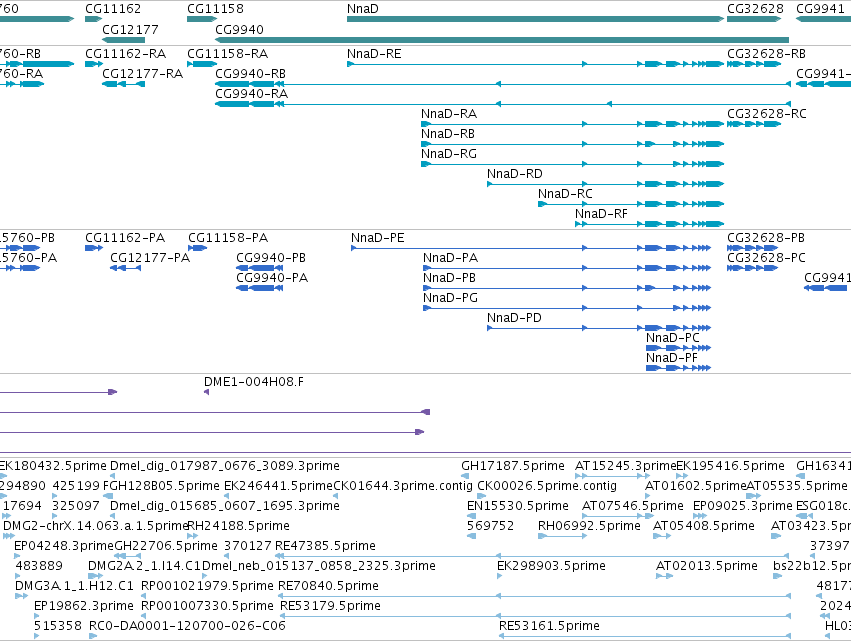The height and width of the screenshot is (641, 851).
Task: Select protein NnaD-PF
Action: 671,358
